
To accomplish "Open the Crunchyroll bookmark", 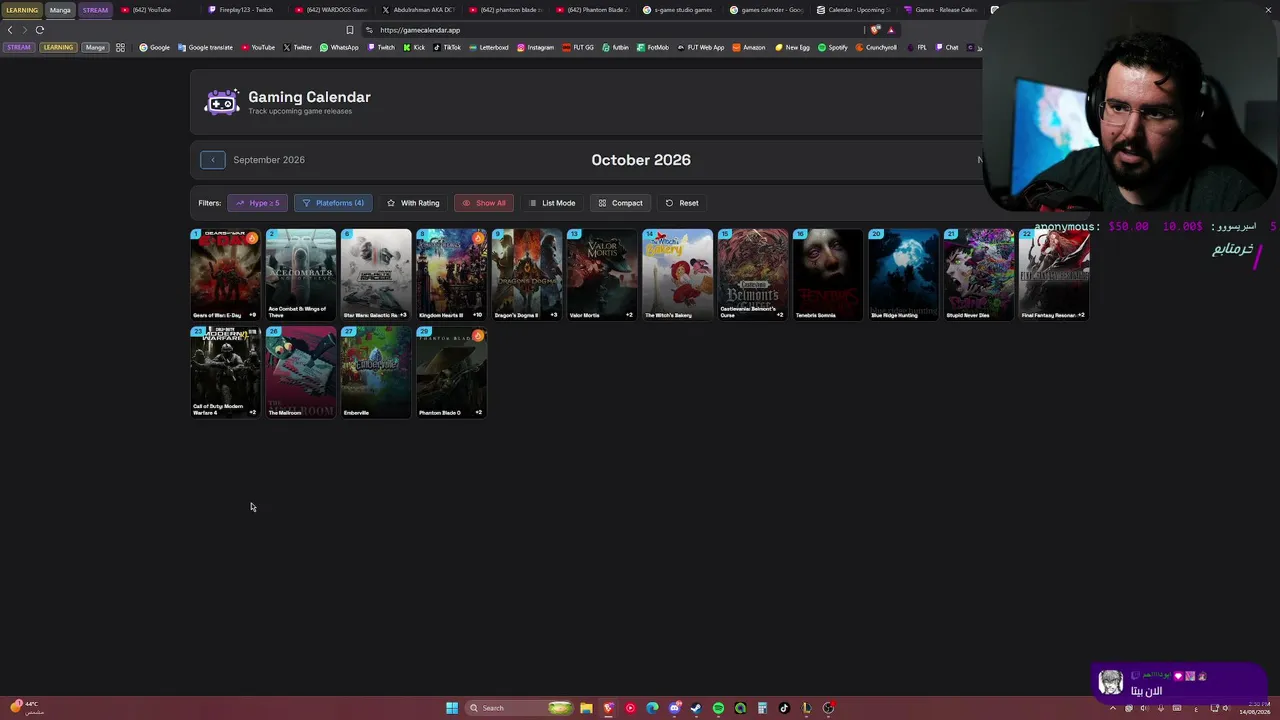I will point(876,47).
